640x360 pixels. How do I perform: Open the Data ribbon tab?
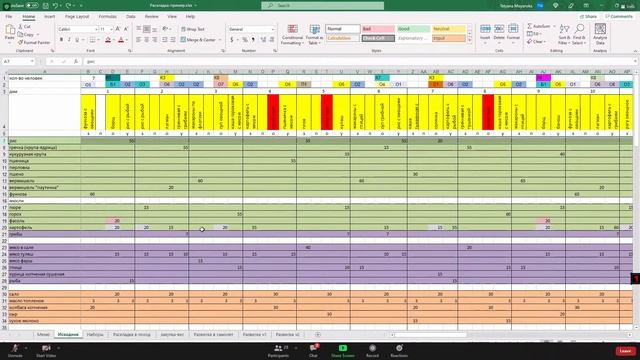pyautogui.click(x=131, y=16)
